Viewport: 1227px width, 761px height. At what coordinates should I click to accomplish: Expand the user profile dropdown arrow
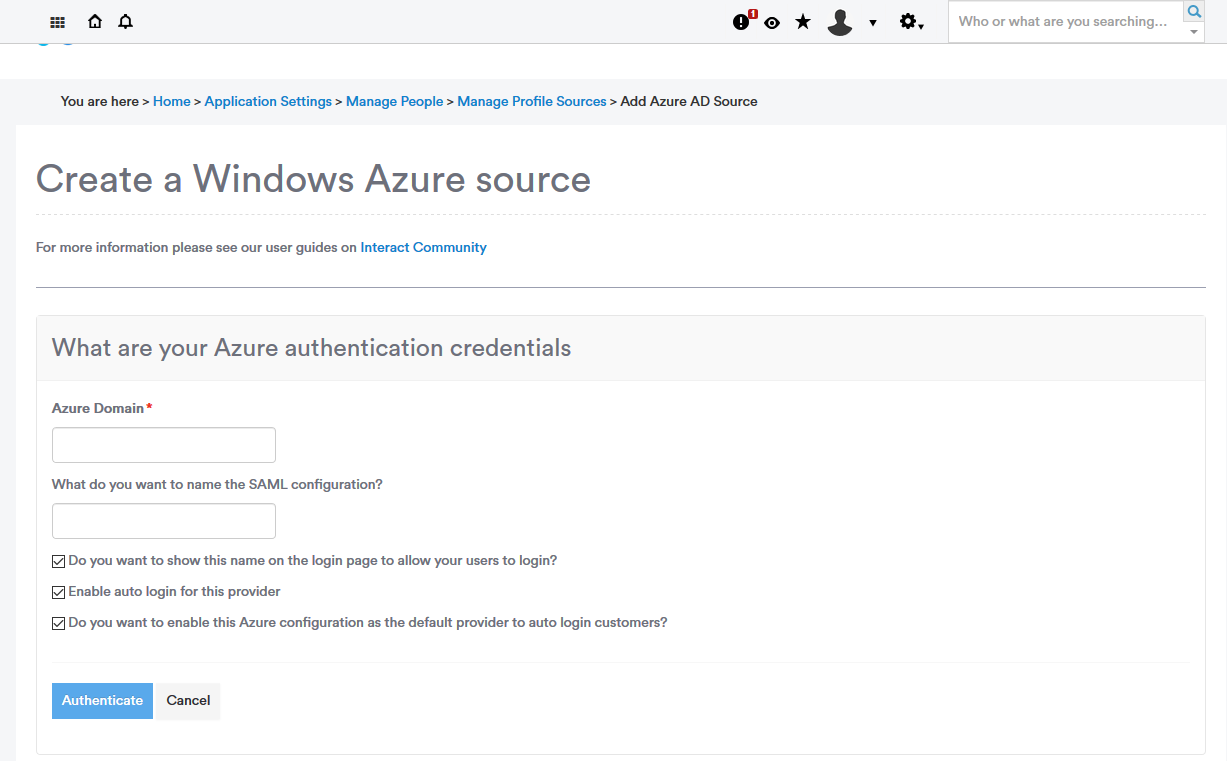873,23
